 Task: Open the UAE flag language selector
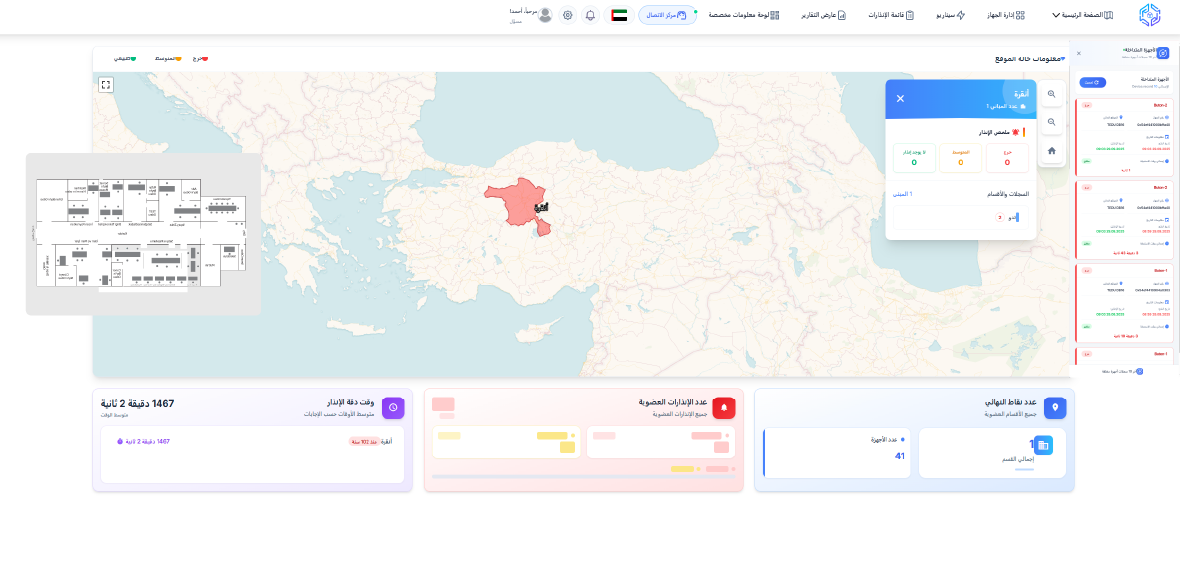tap(619, 15)
